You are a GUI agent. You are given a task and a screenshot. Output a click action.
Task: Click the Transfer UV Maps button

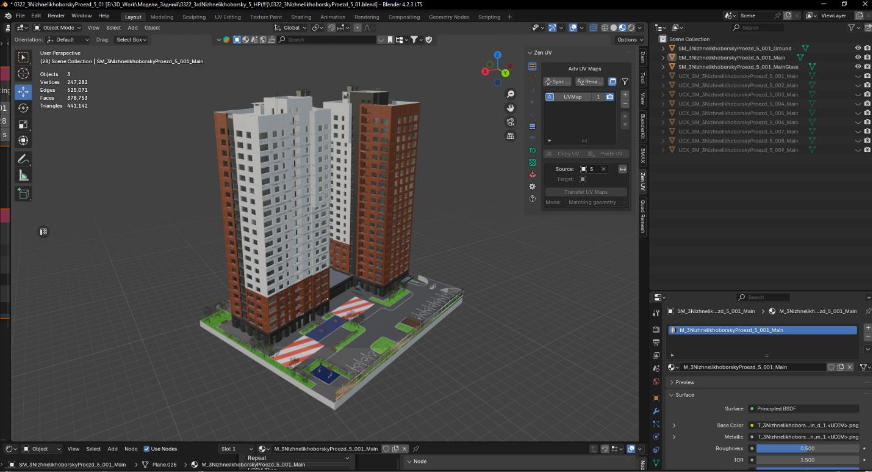(x=586, y=192)
